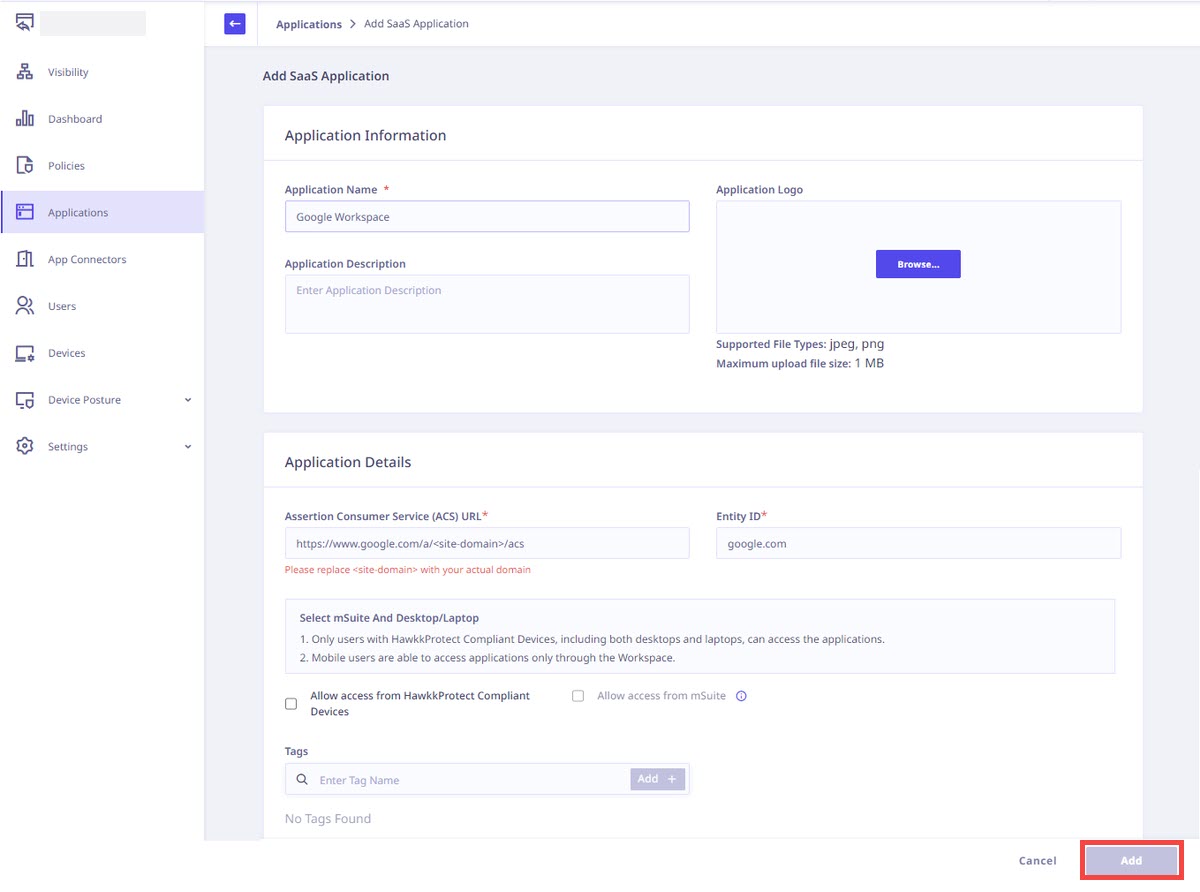Click the Application Name field
Viewport: 1200px width, 892px height.
pyautogui.click(x=487, y=217)
